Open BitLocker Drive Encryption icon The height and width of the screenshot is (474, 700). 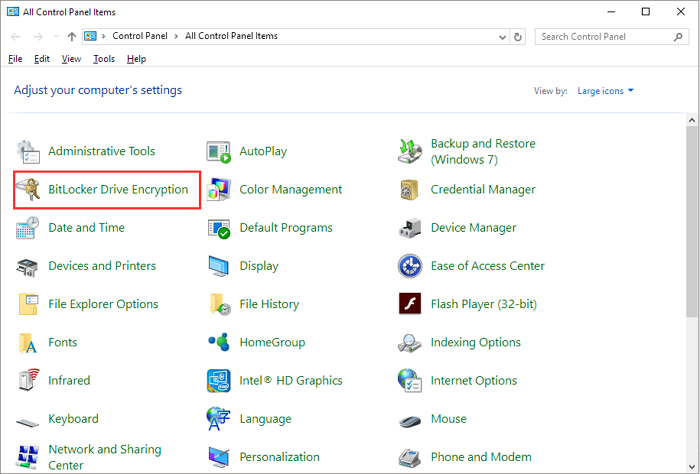coord(29,190)
